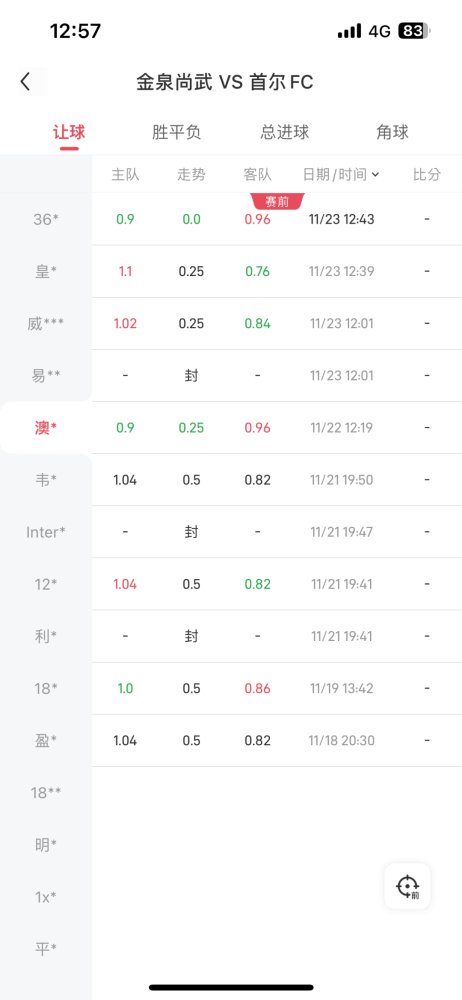Tap the 赛前 red badge

point(278,202)
